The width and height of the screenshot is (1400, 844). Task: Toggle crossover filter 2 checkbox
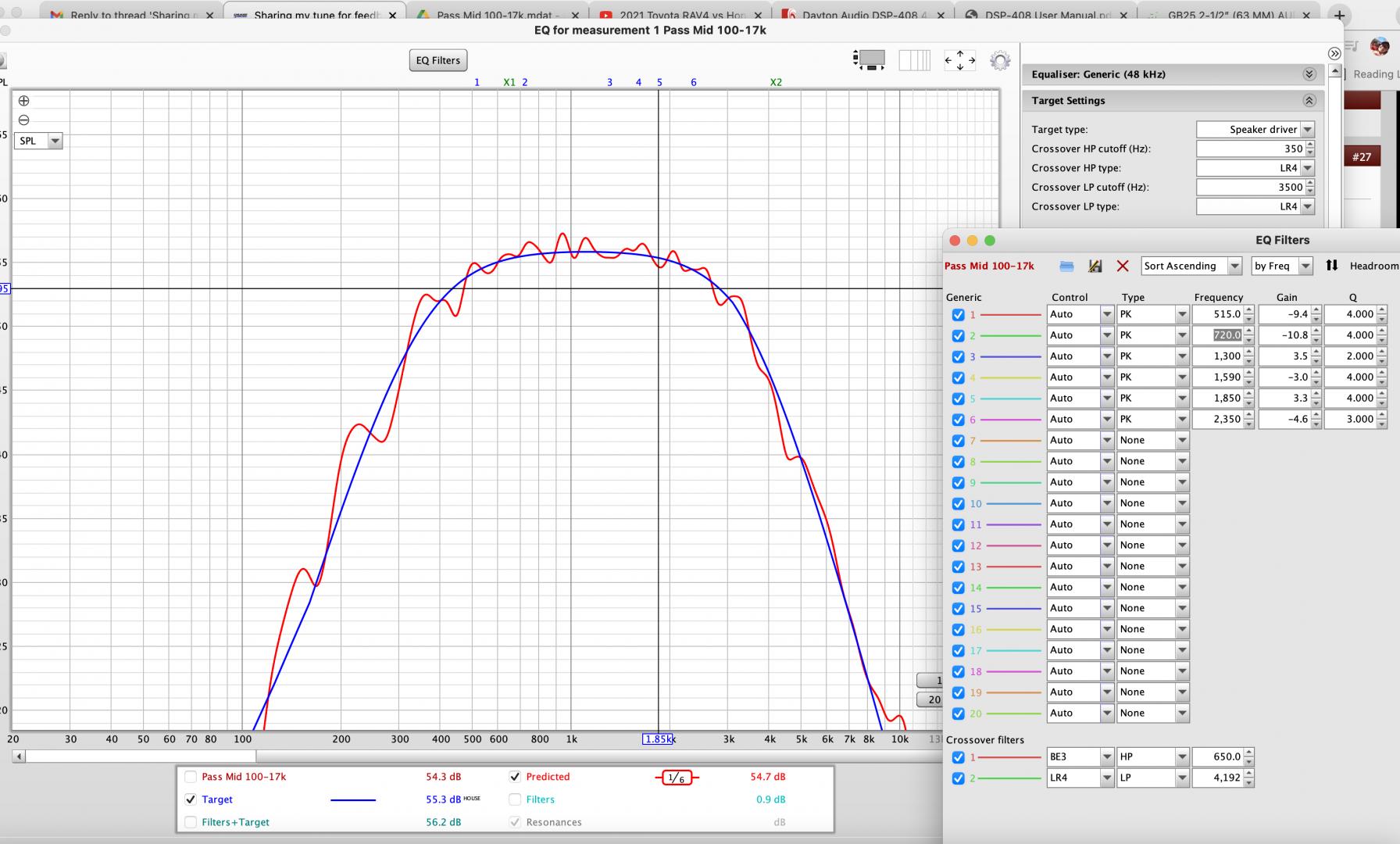click(958, 778)
